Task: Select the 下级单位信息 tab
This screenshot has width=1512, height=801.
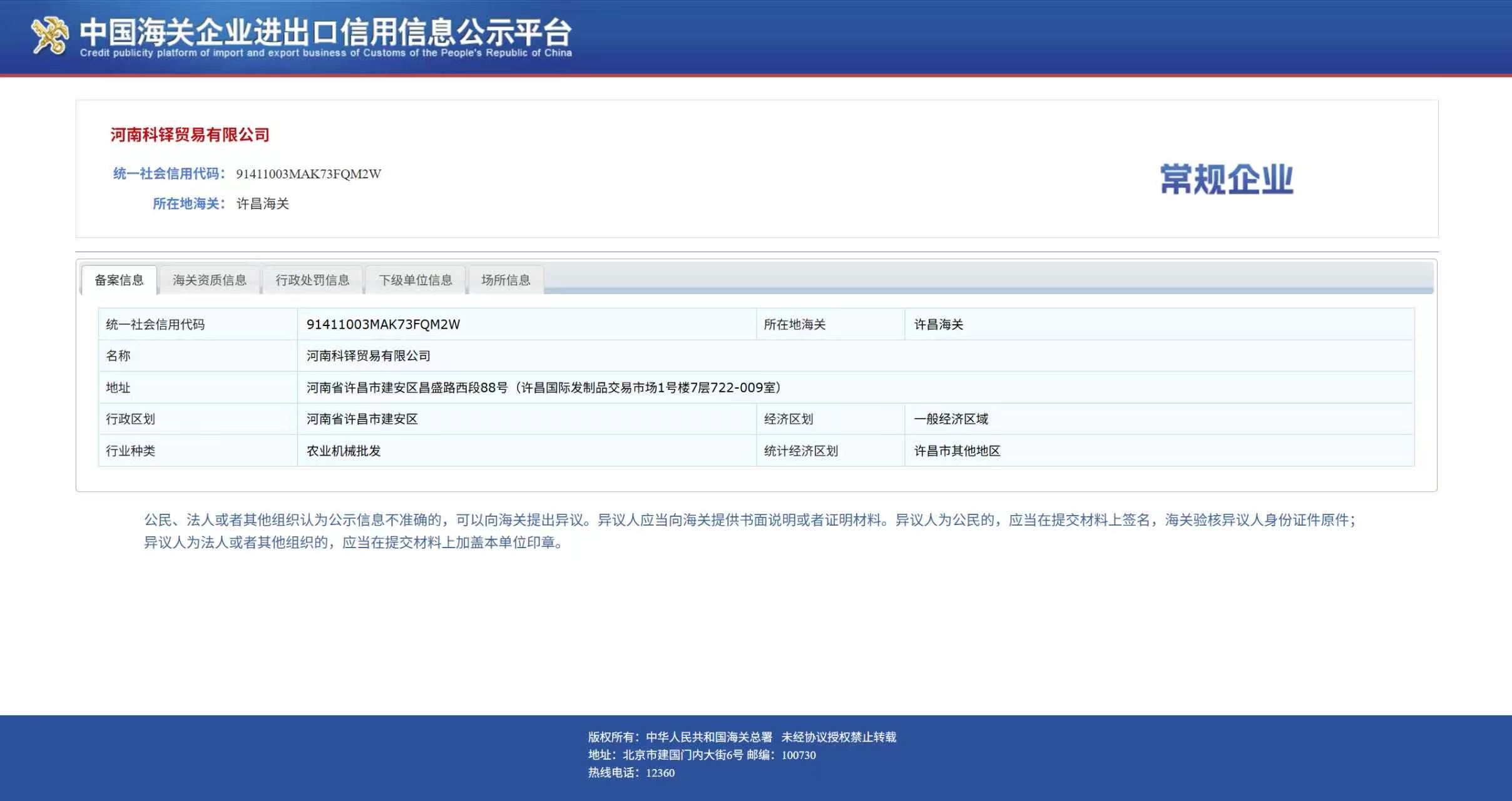Action: (416, 280)
